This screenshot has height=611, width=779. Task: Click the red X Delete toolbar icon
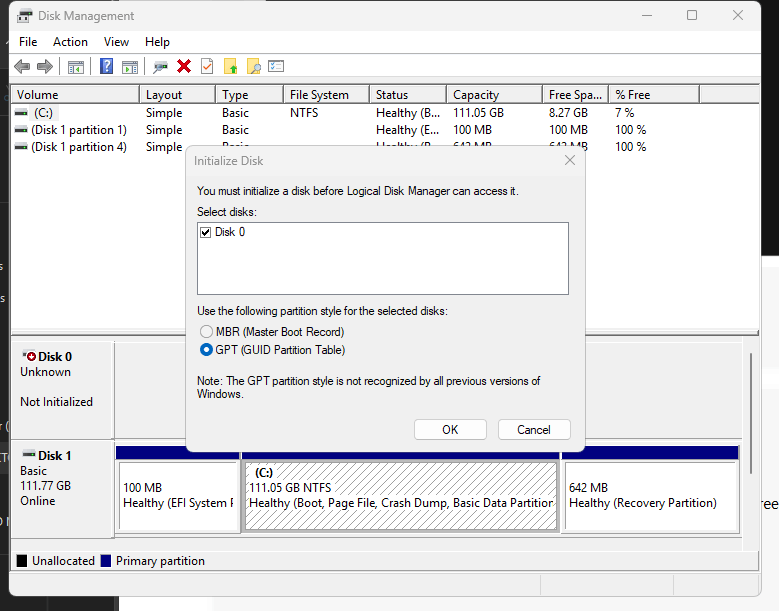[184, 66]
